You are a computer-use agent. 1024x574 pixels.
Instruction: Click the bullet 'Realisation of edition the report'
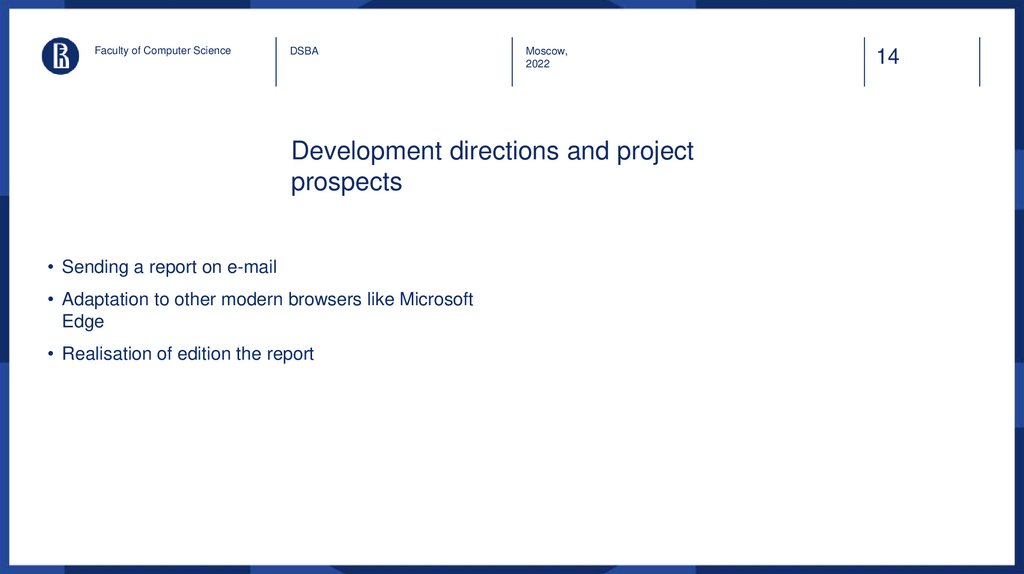tap(187, 354)
